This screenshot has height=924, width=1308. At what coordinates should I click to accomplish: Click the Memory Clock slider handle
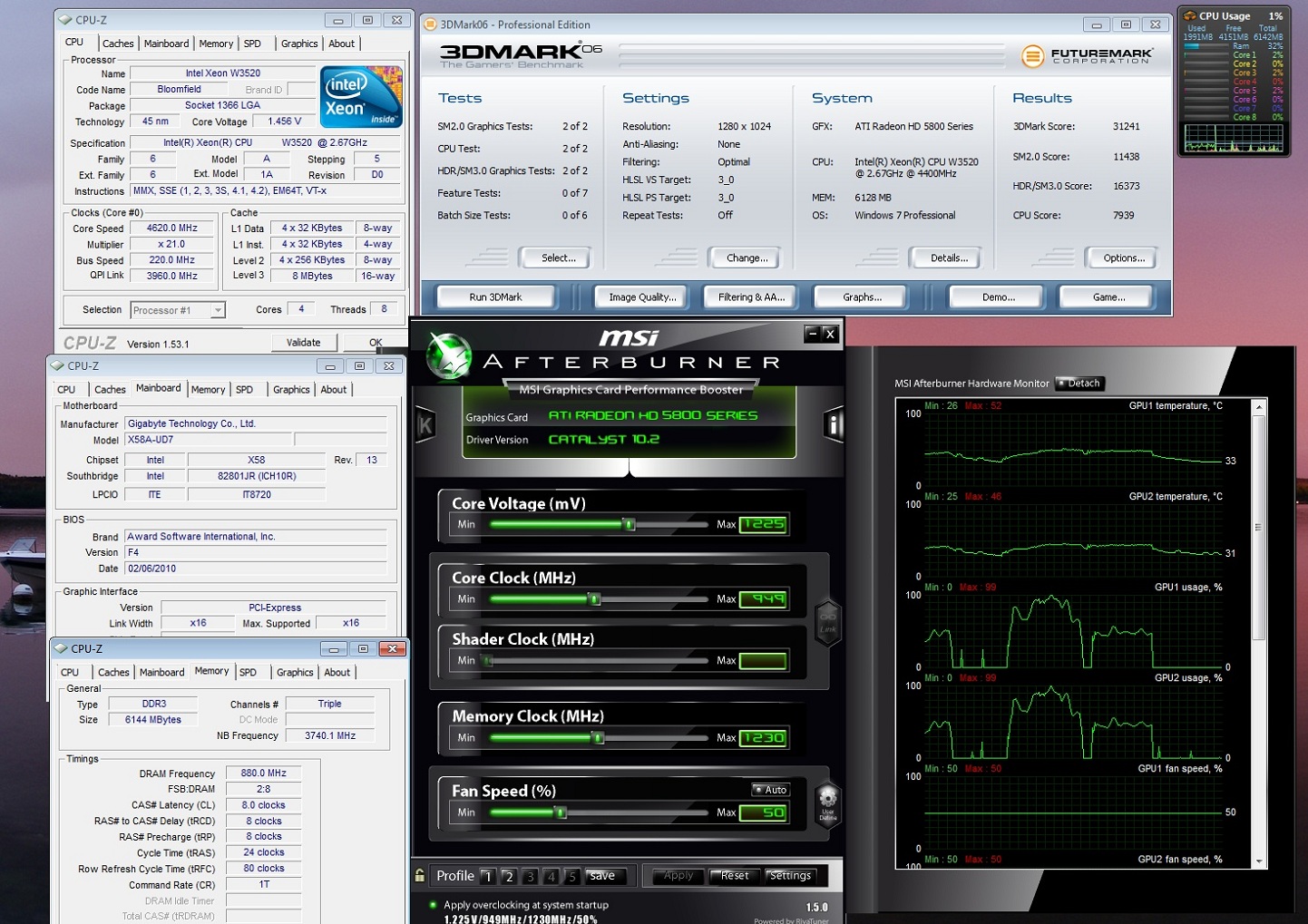pos(598,737)
